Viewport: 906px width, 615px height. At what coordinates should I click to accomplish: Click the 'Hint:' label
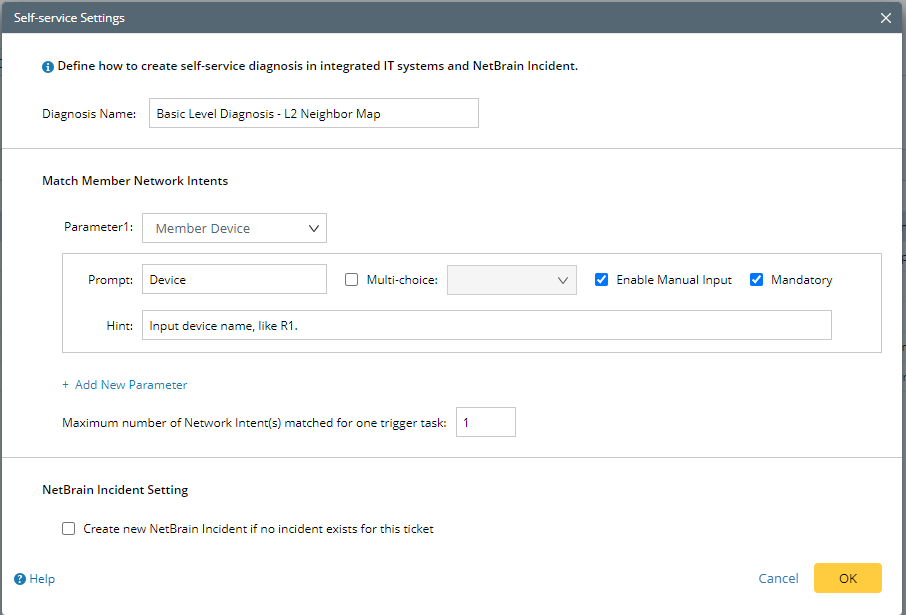[x=120, y=326]
